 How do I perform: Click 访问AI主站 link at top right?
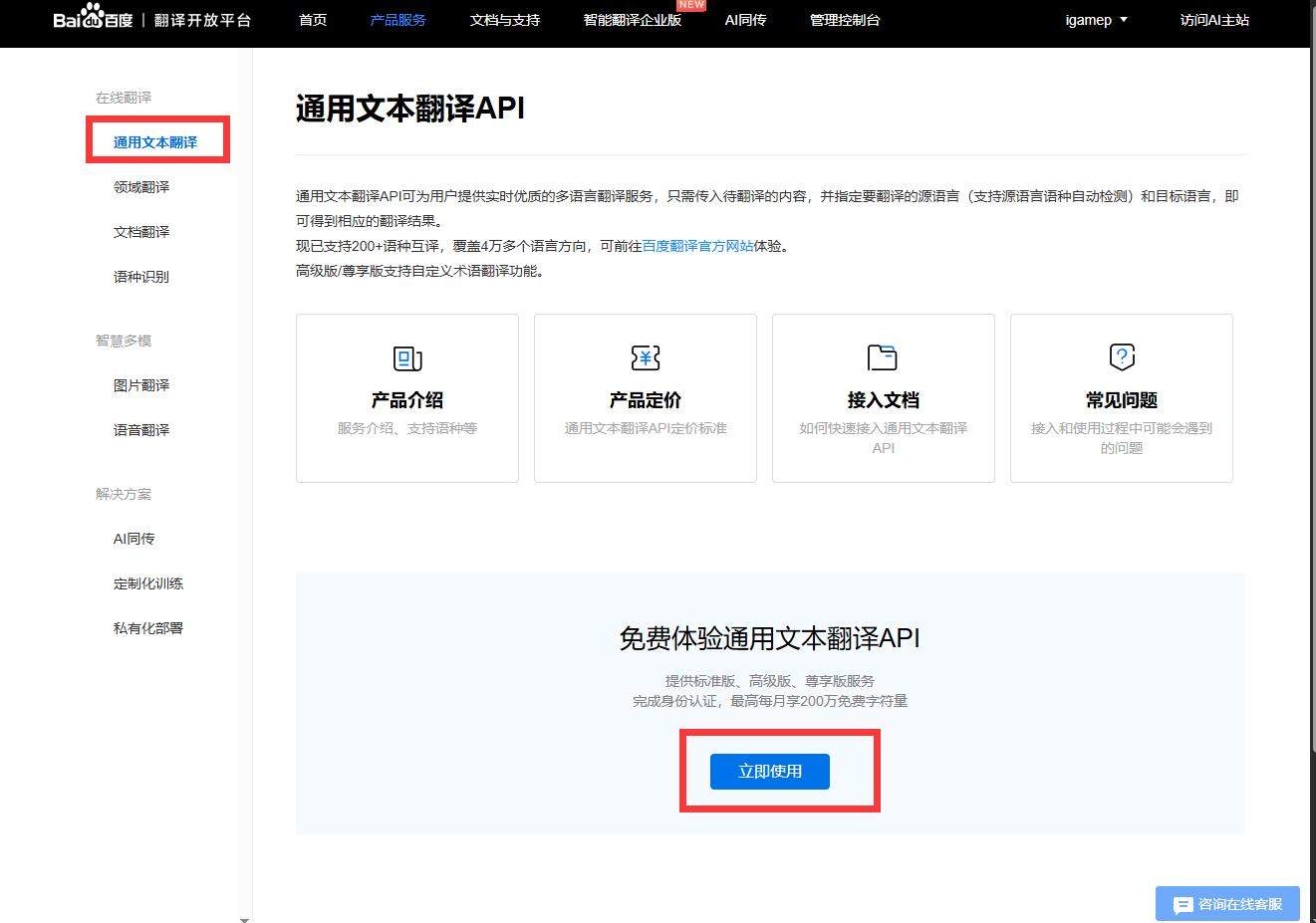click(1214, 20)
